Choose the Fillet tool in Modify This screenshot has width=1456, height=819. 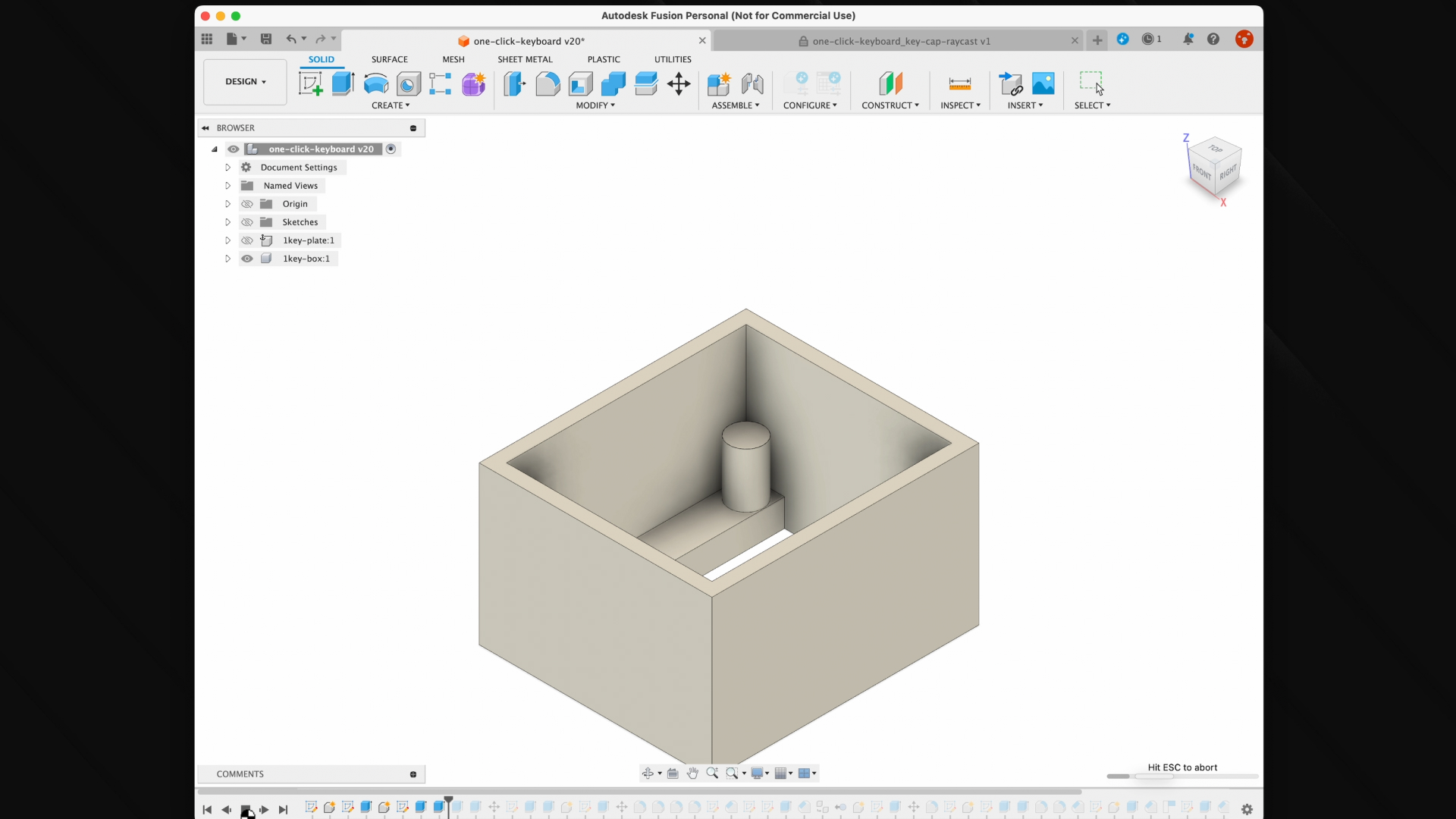[548, 83]
